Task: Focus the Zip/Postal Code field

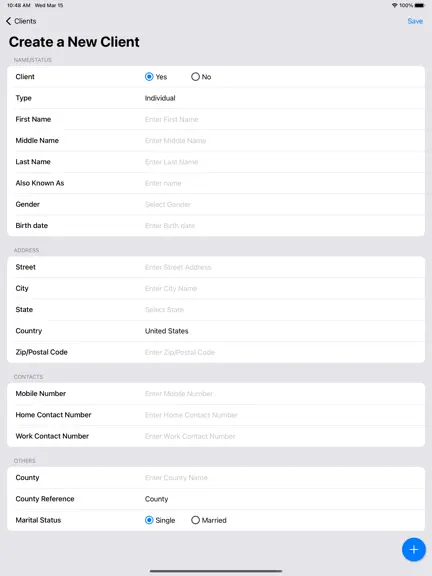Action: click(x=216, y=352)
